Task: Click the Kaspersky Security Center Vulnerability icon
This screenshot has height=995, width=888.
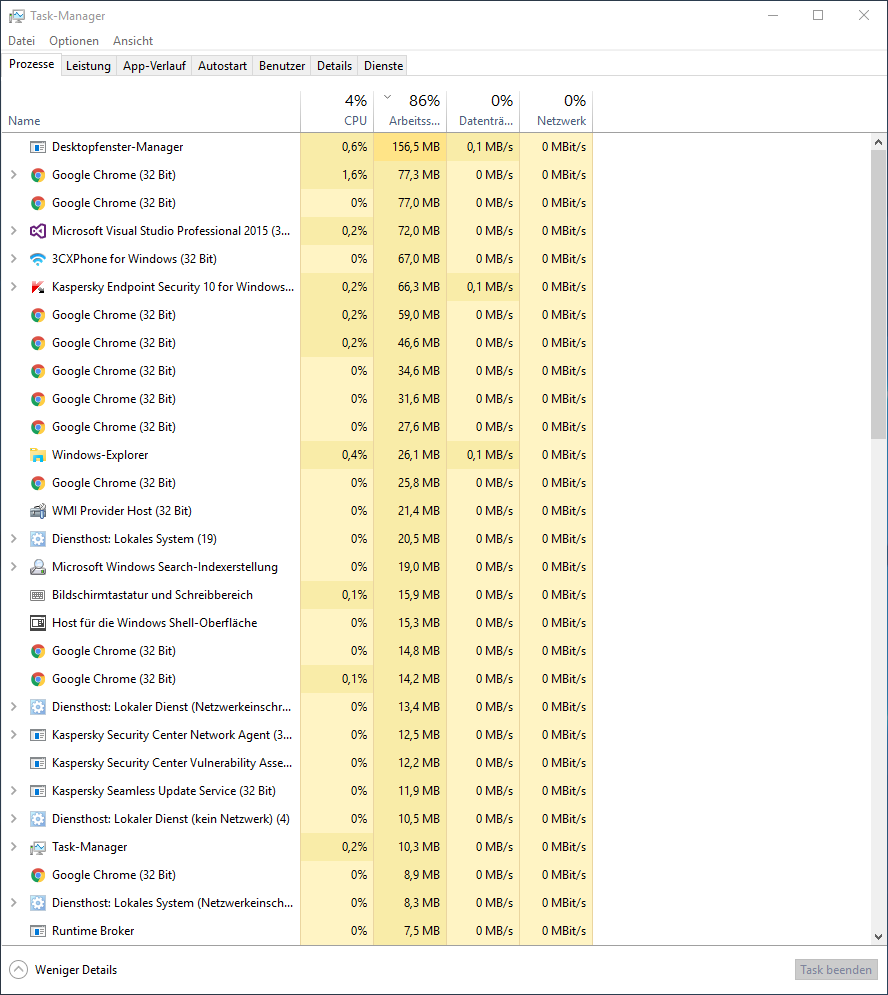Action: click(38, 763)
